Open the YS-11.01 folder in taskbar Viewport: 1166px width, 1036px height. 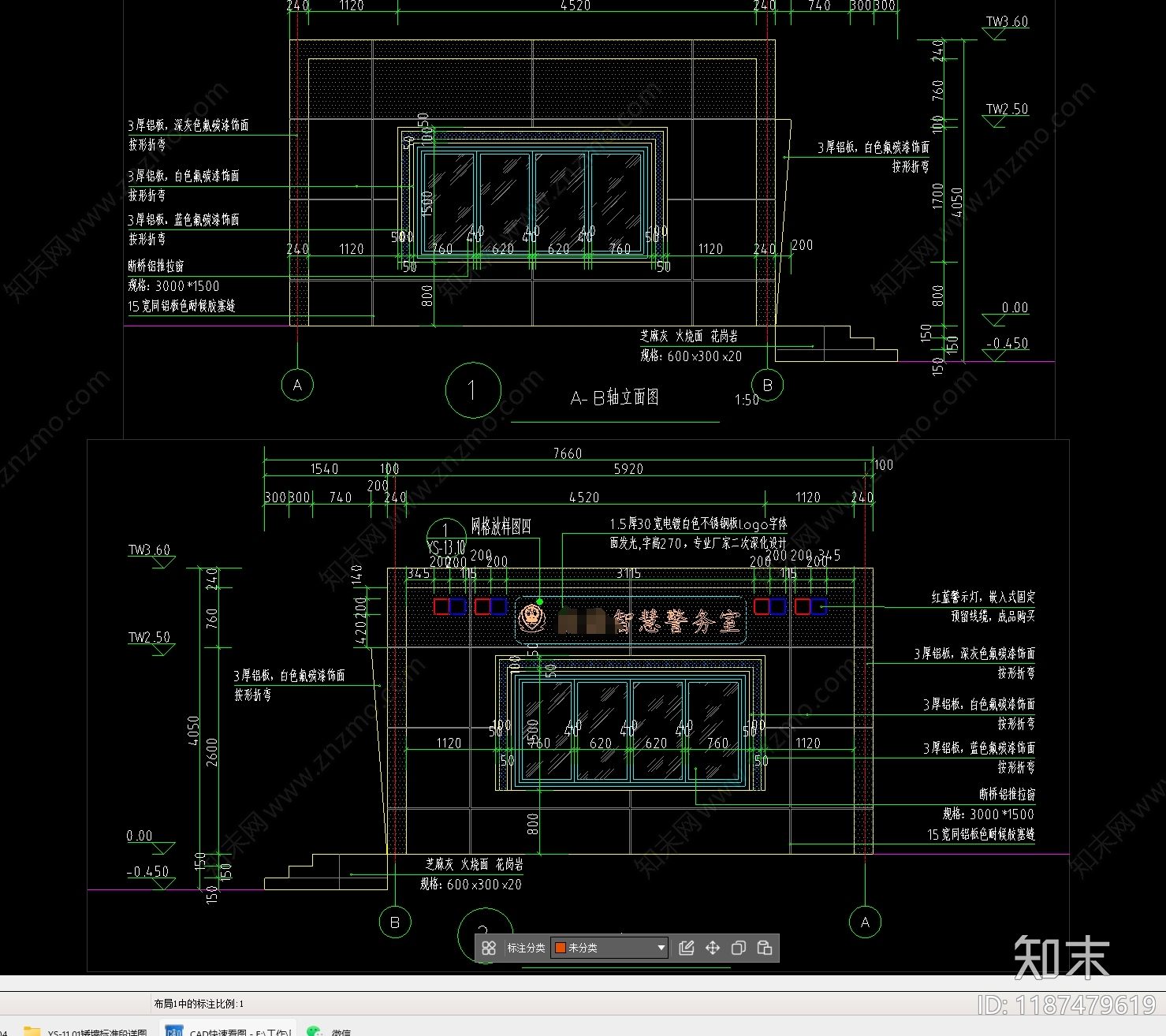click(x=85, y=1030)
